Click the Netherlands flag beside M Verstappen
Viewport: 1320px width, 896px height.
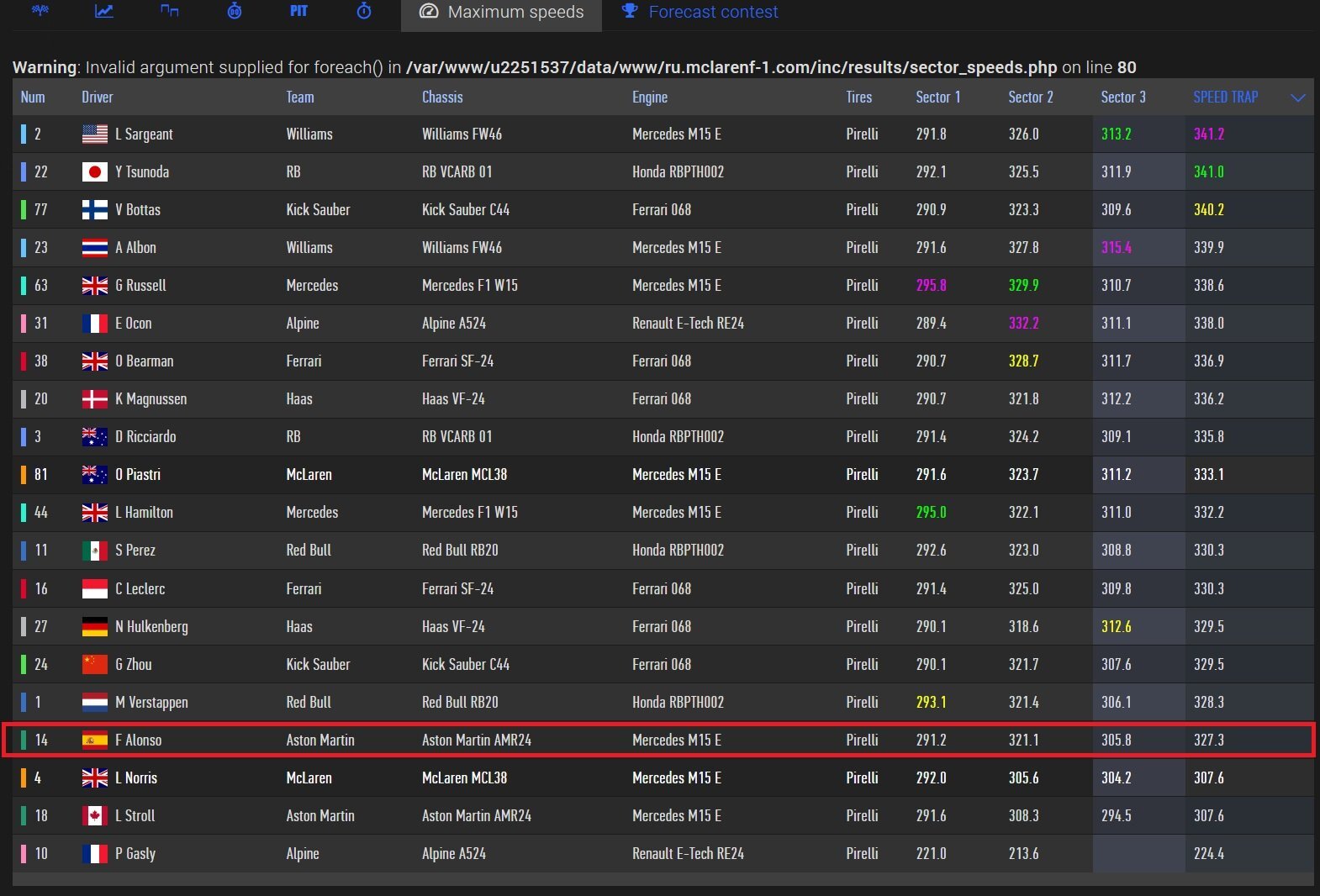[x=94, y=702]
